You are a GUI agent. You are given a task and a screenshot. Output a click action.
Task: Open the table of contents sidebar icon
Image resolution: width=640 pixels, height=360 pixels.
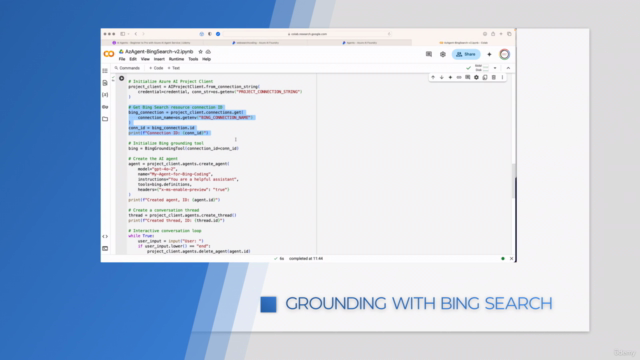pos(105,71)
